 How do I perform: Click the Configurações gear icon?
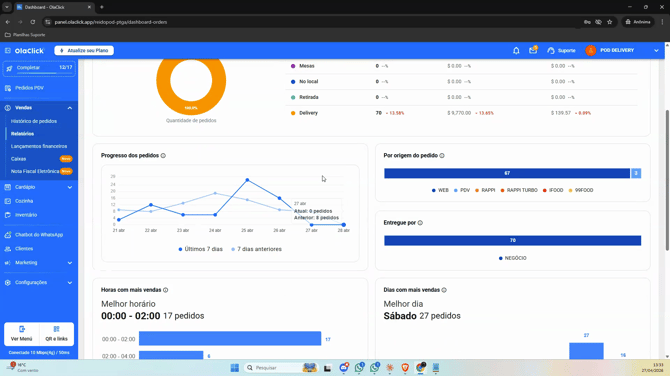point(8,282)
